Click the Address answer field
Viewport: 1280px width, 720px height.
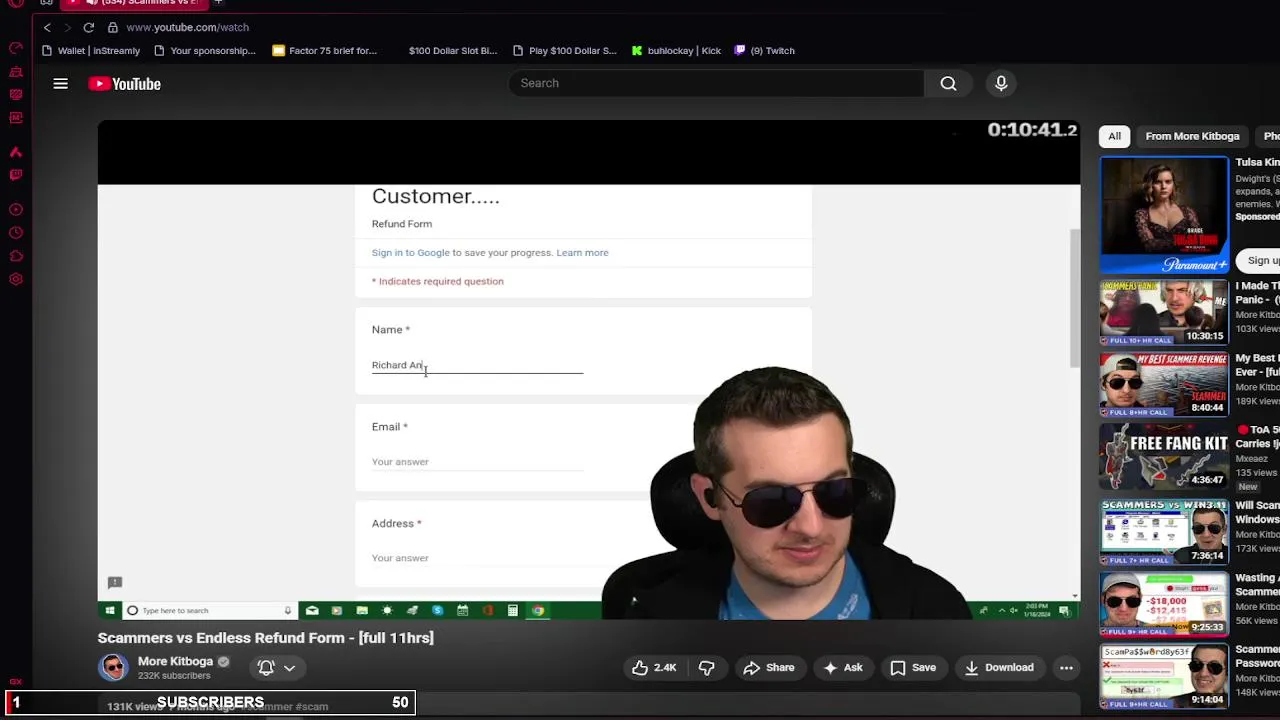[477, 558]
